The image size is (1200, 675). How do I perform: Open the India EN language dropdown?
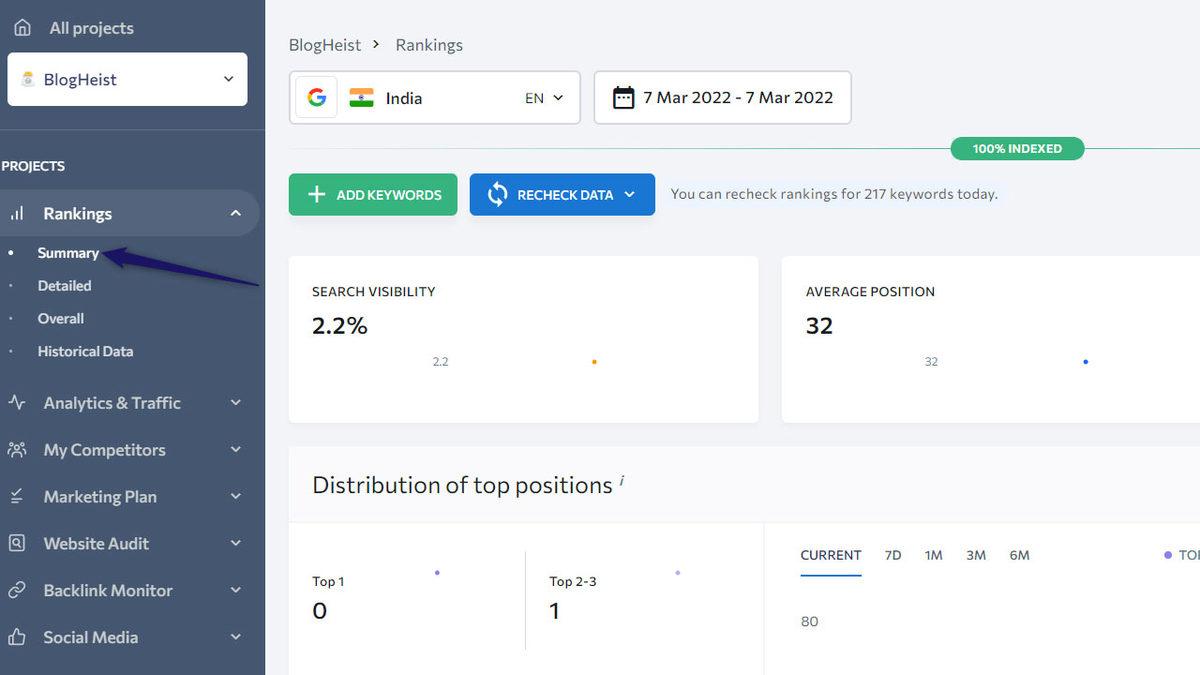pos(545,98)
